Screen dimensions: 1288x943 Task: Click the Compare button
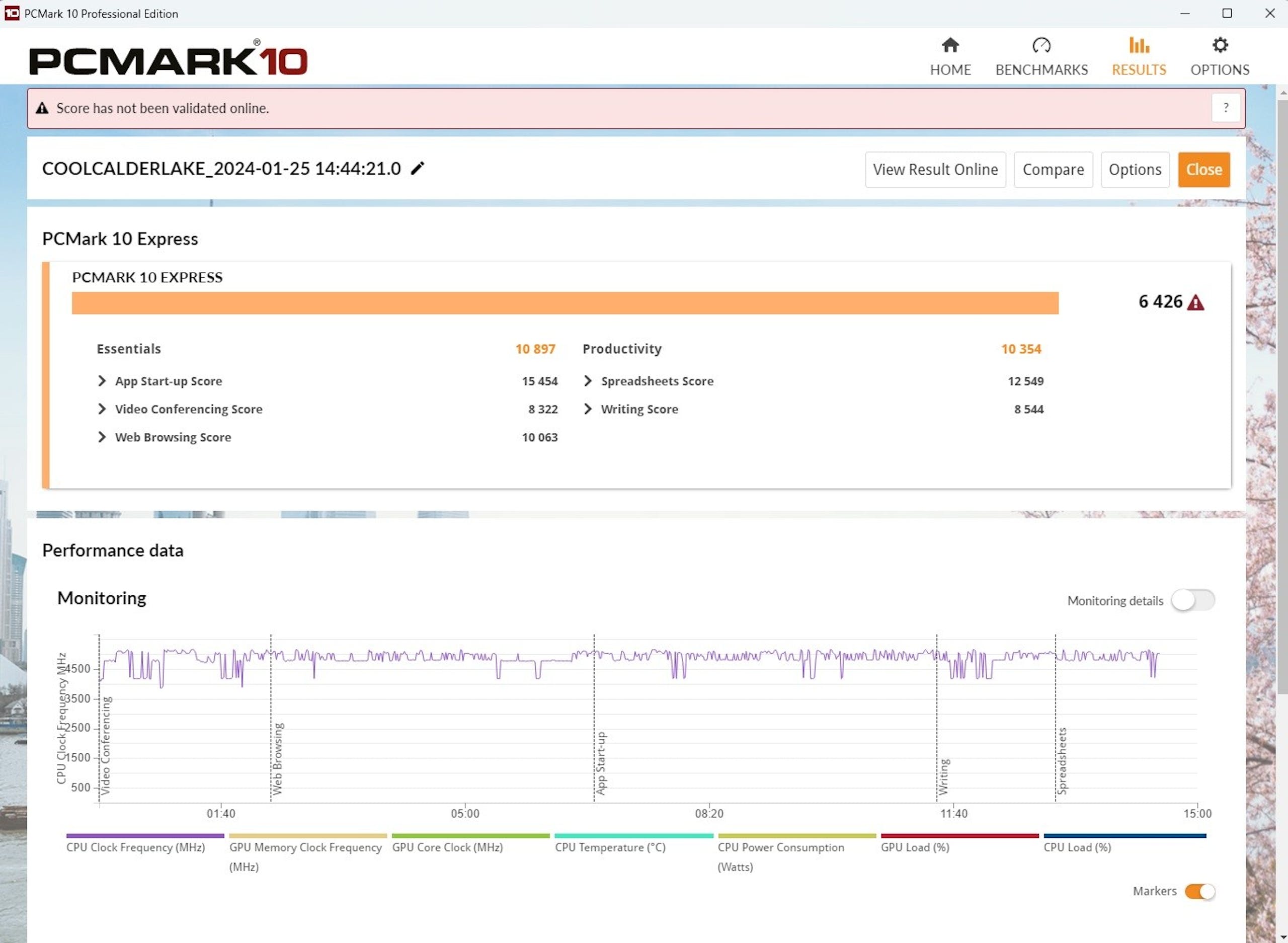pyautogui.click(x=1053, y=170)
